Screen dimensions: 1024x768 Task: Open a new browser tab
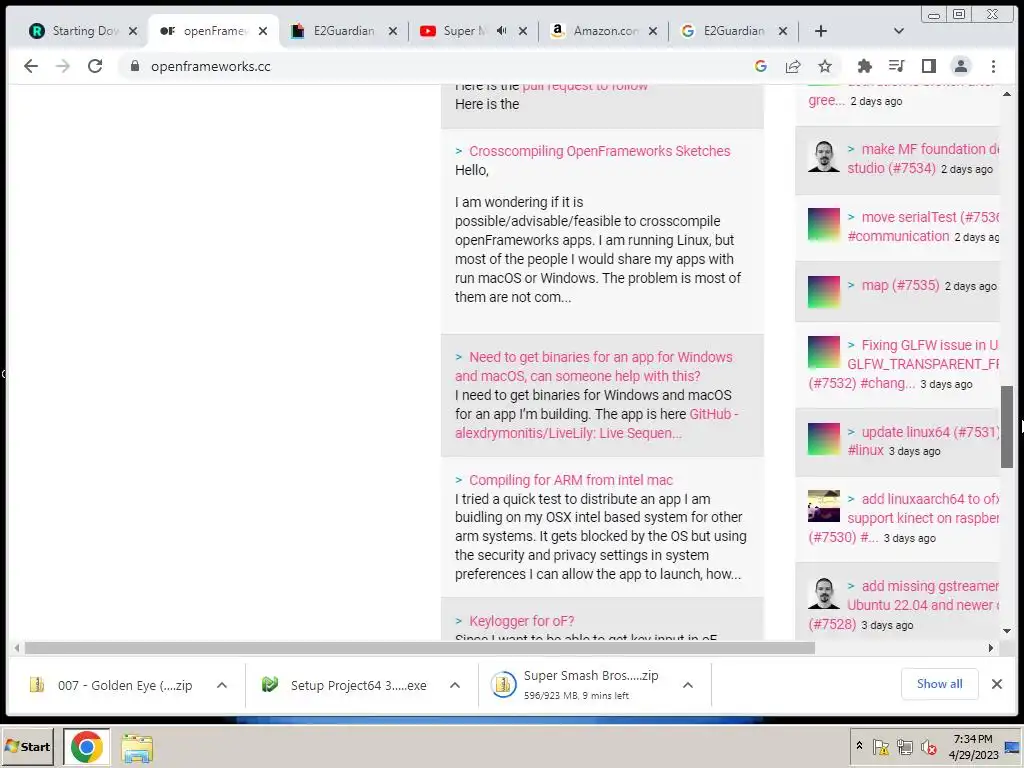click(x=821, y=31)
